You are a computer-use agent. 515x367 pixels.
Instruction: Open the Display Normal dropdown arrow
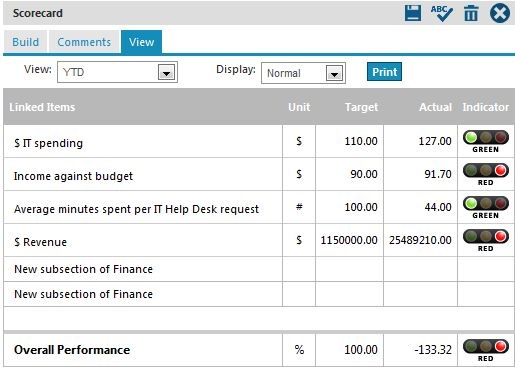[334, 73]
